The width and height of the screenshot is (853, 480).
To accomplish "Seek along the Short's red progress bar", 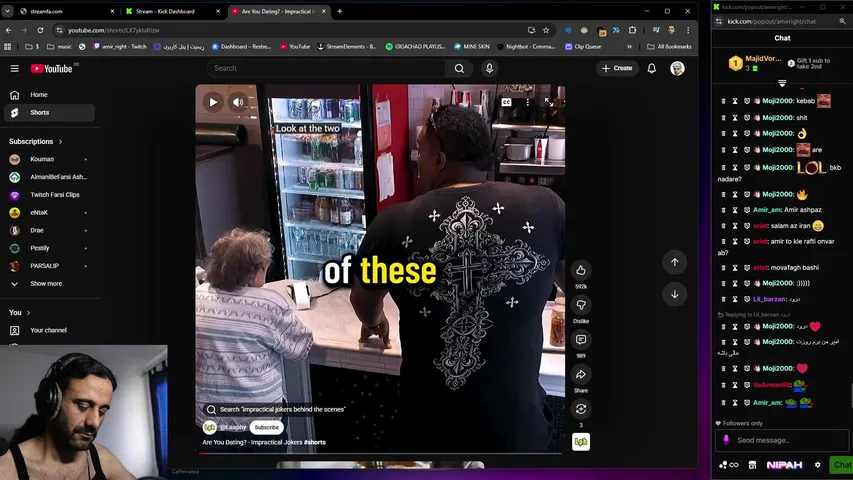I will 380,453.
